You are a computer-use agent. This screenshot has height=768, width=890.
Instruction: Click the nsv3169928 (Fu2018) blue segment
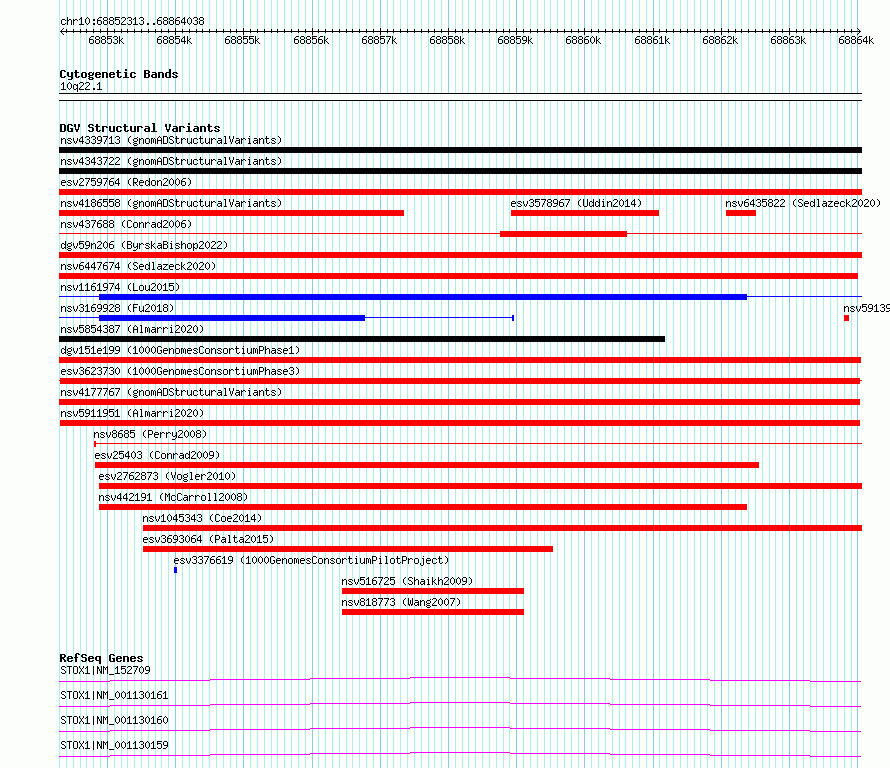[x=232, y=318]
